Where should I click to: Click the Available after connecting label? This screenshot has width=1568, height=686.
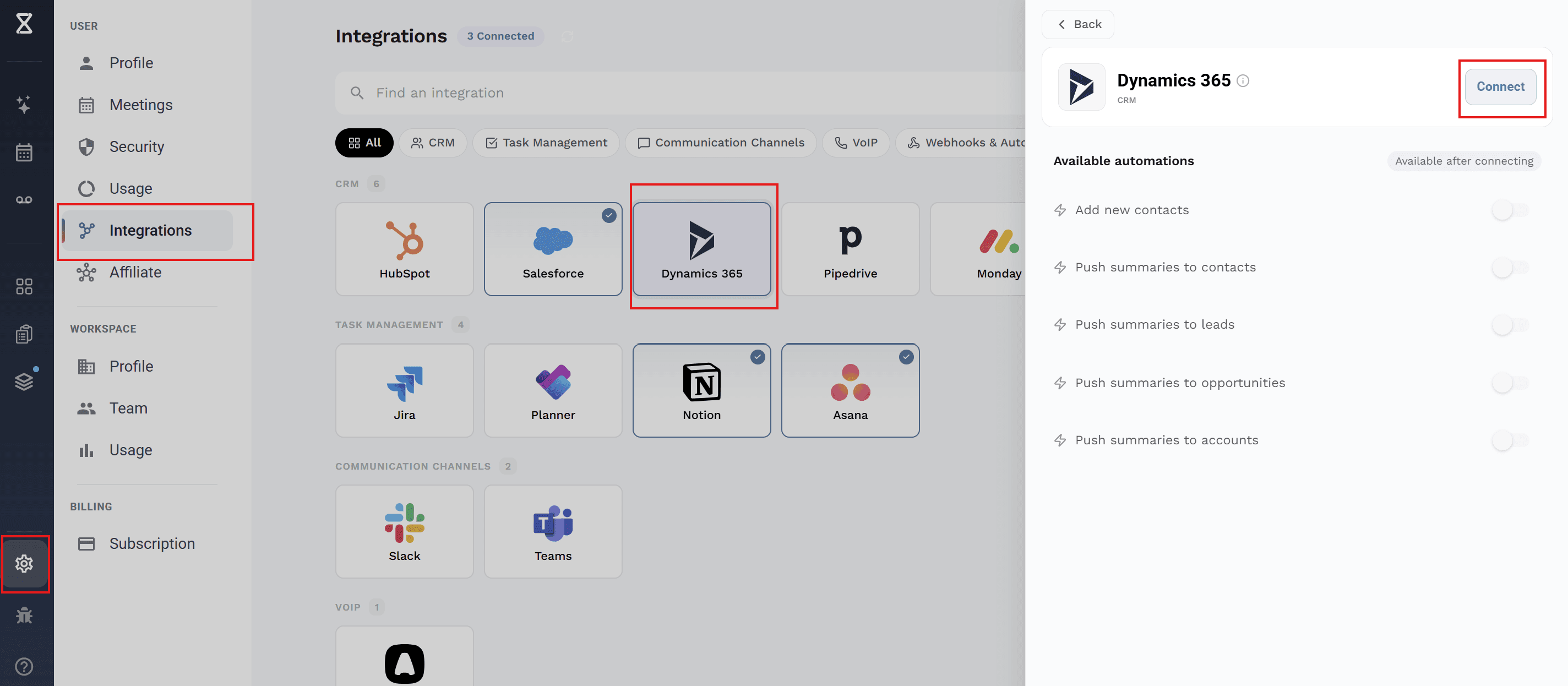click(x=1464, y=161)
